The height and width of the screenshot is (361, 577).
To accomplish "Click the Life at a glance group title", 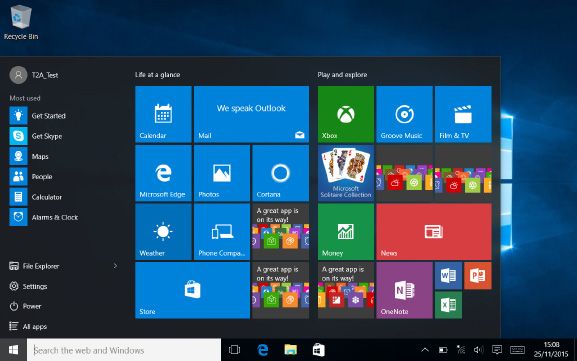I will 157,75.
